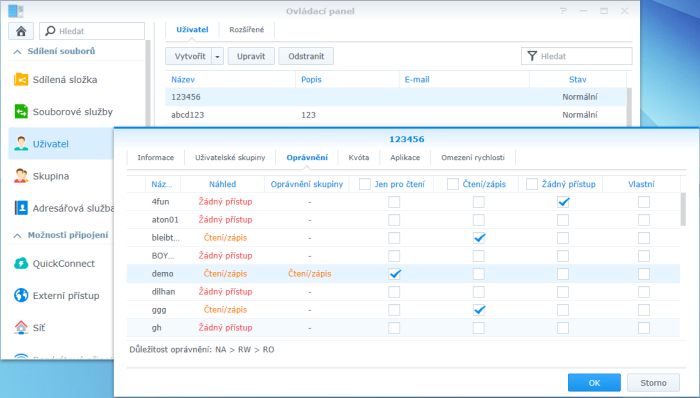Check Čtení/zápis header checkbox

point(453,184)
